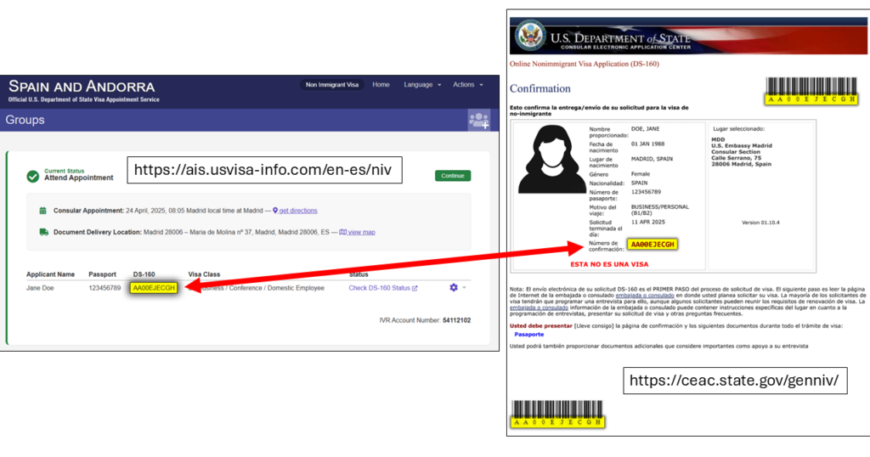Screen dimensions: 870x457
Task: Click the add group icon in Groups bar
Action: pyautogui.click(x=479, y=120)
